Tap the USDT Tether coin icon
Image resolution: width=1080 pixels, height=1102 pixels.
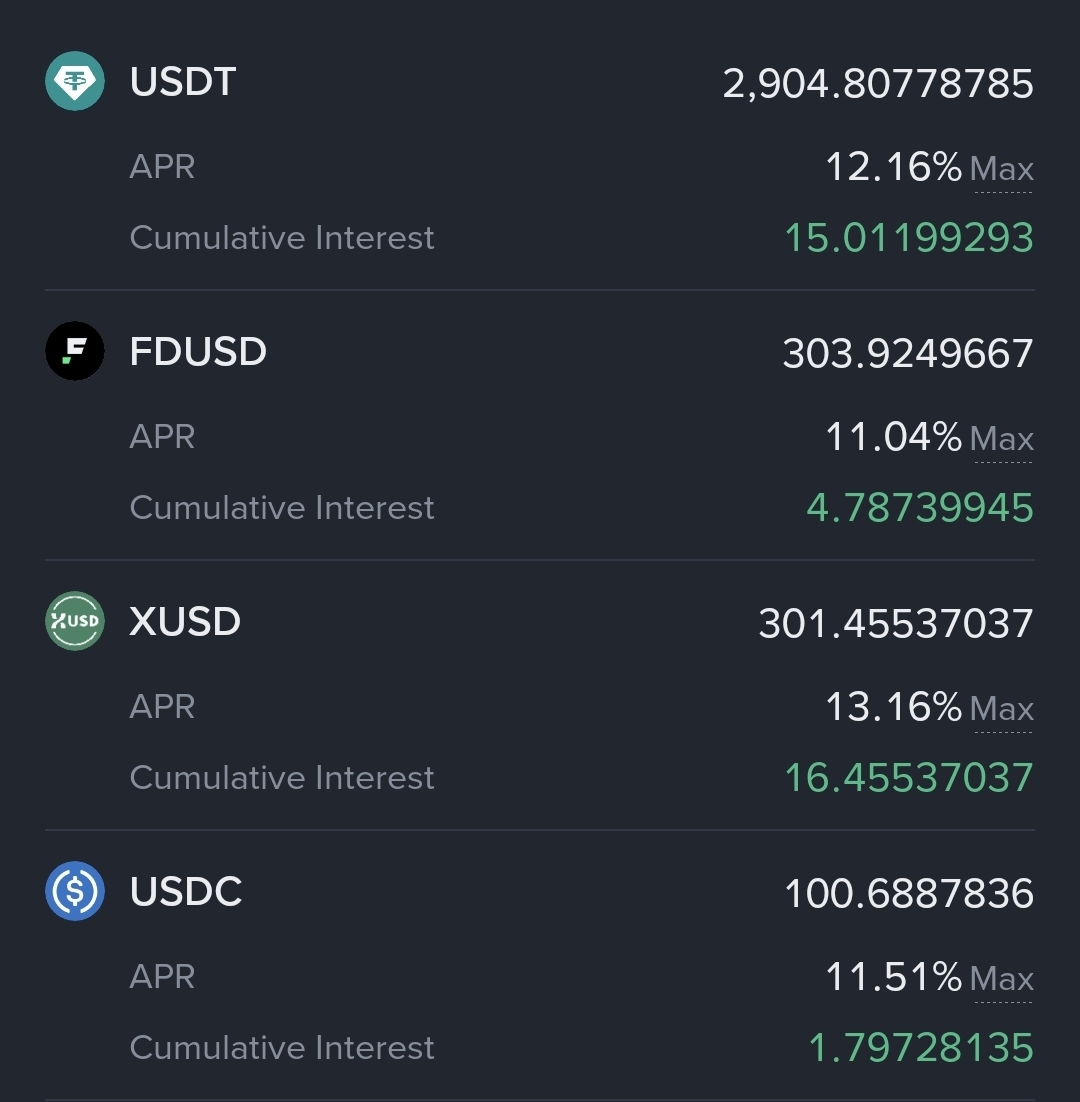pyautogui.click(x=75, y=81)
